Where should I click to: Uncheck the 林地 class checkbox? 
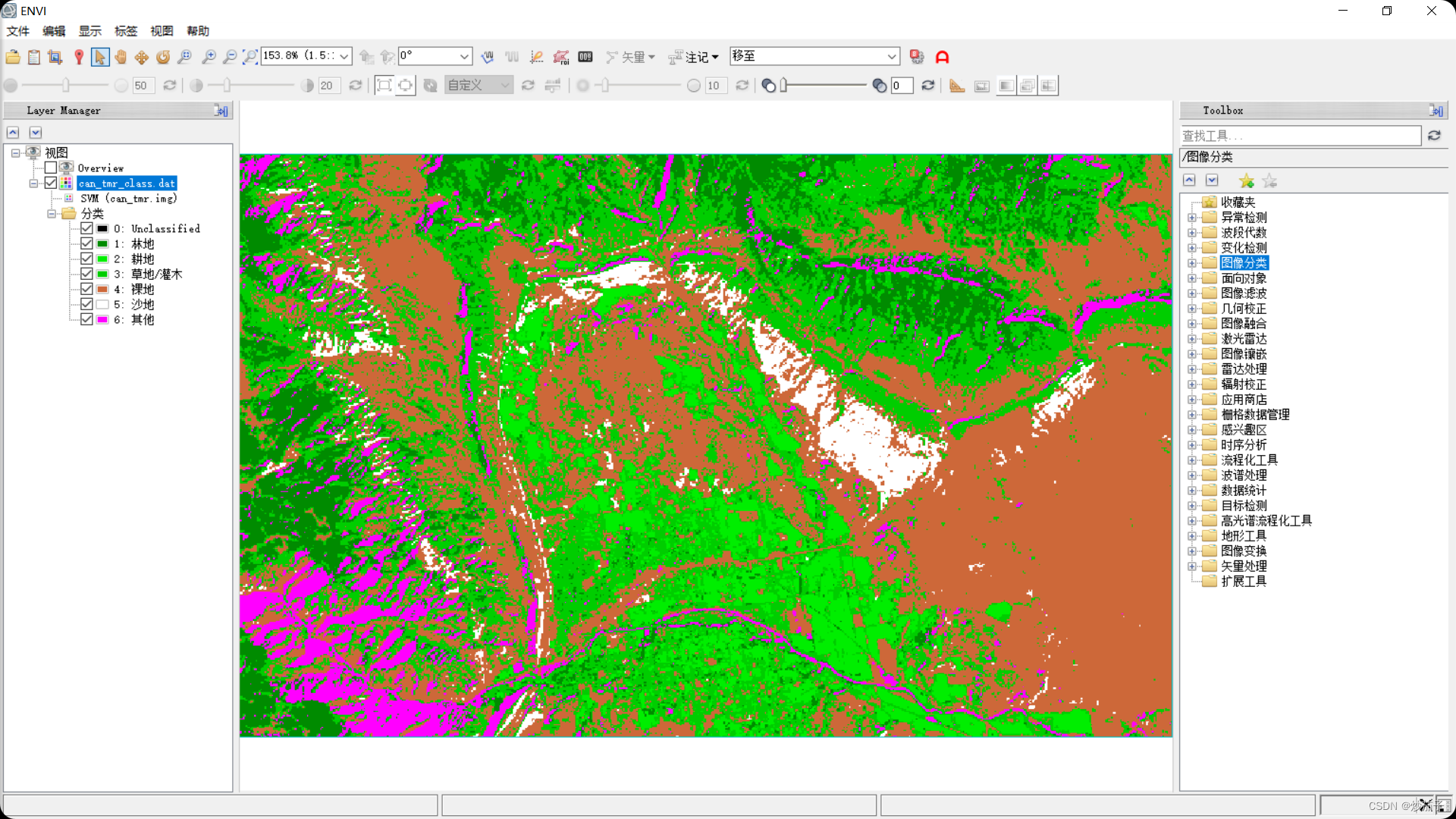87,243
